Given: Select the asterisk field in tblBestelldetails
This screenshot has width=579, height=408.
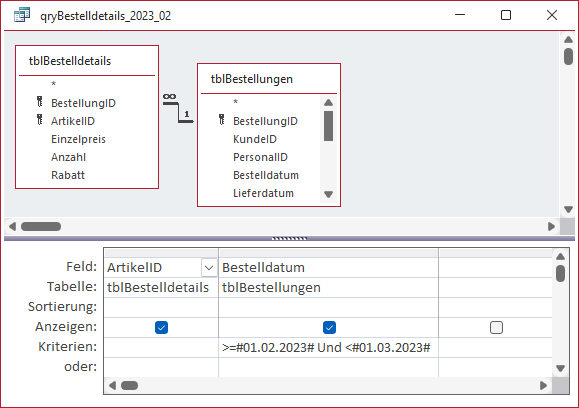Looking at the screenshot, I should [x=54, y=84].
